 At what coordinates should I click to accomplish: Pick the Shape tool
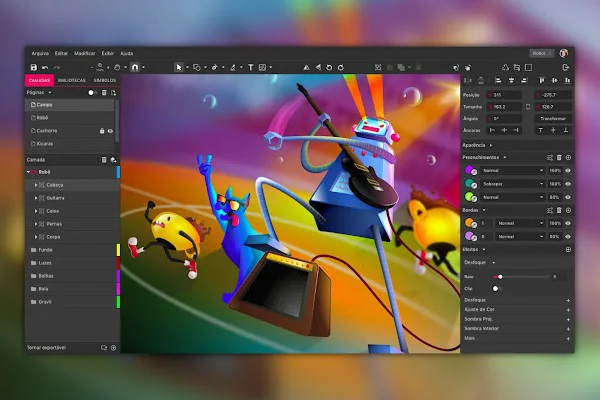pos(197,67)
